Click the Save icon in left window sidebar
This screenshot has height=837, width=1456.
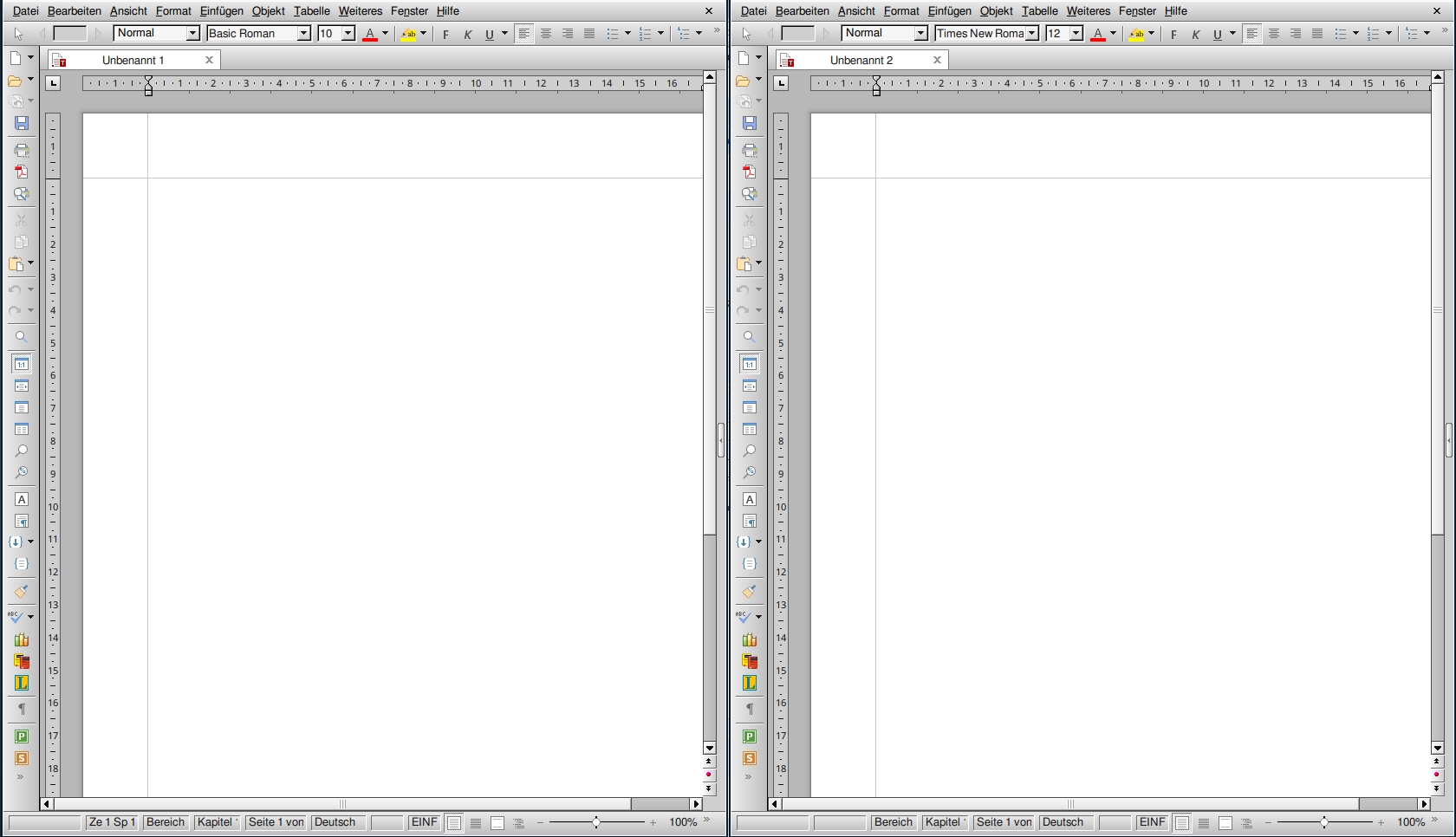pyautogui.click(x=22, y=124)
